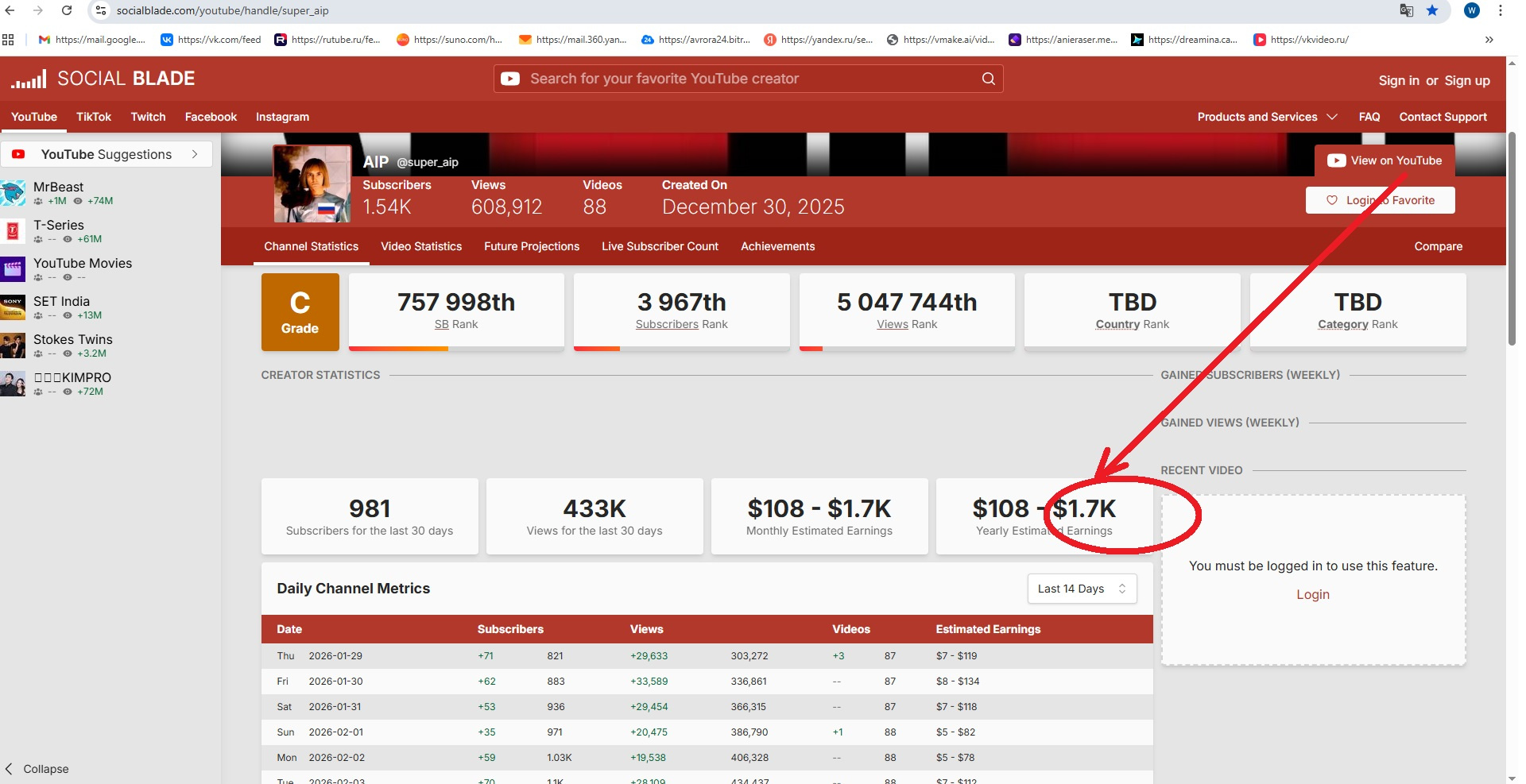This screenshot has height=784, width=1526.
Task: Open T-Series thumbnail in suggestions
Action: [13, 231]
